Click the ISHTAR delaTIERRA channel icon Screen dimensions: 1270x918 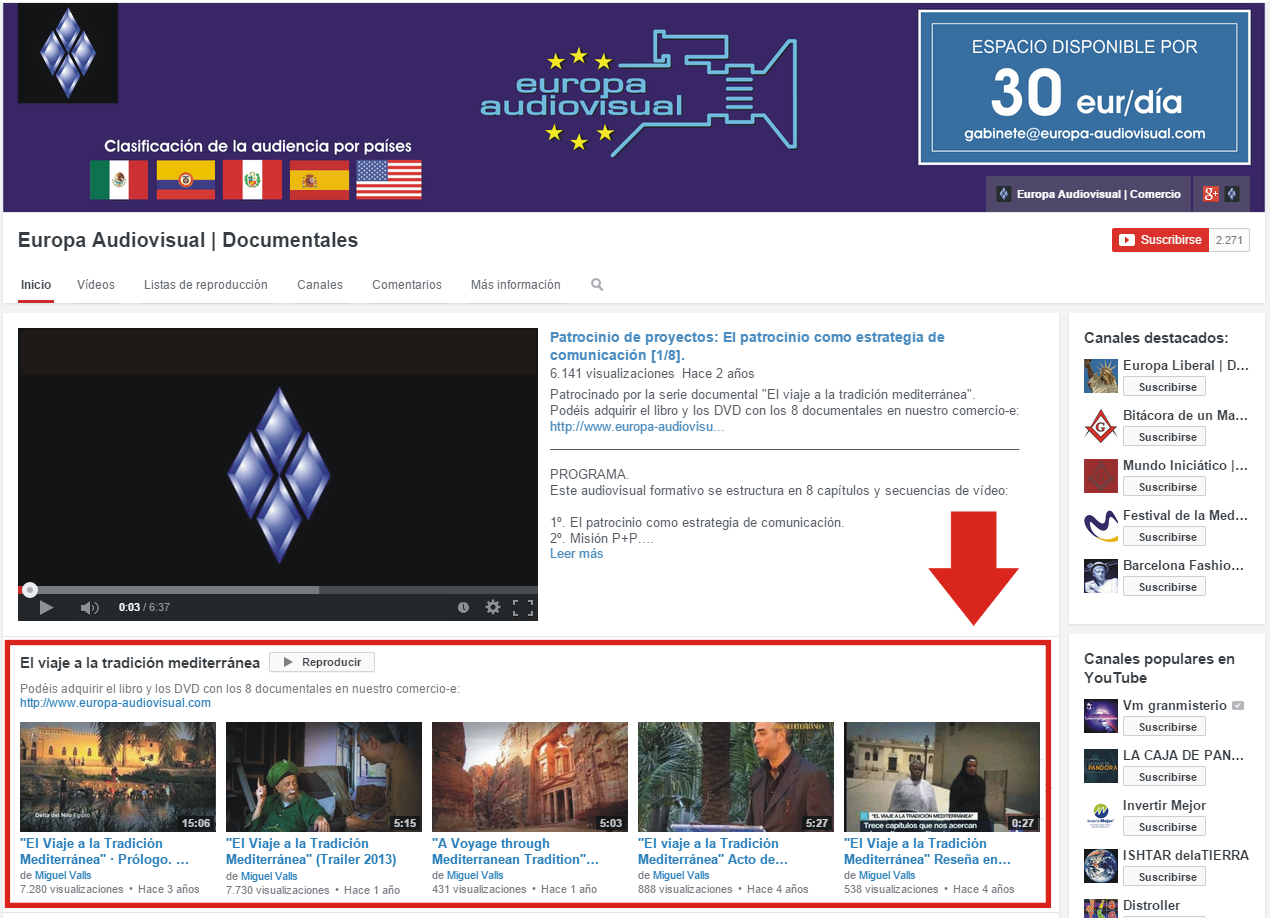click(1101, 866)
